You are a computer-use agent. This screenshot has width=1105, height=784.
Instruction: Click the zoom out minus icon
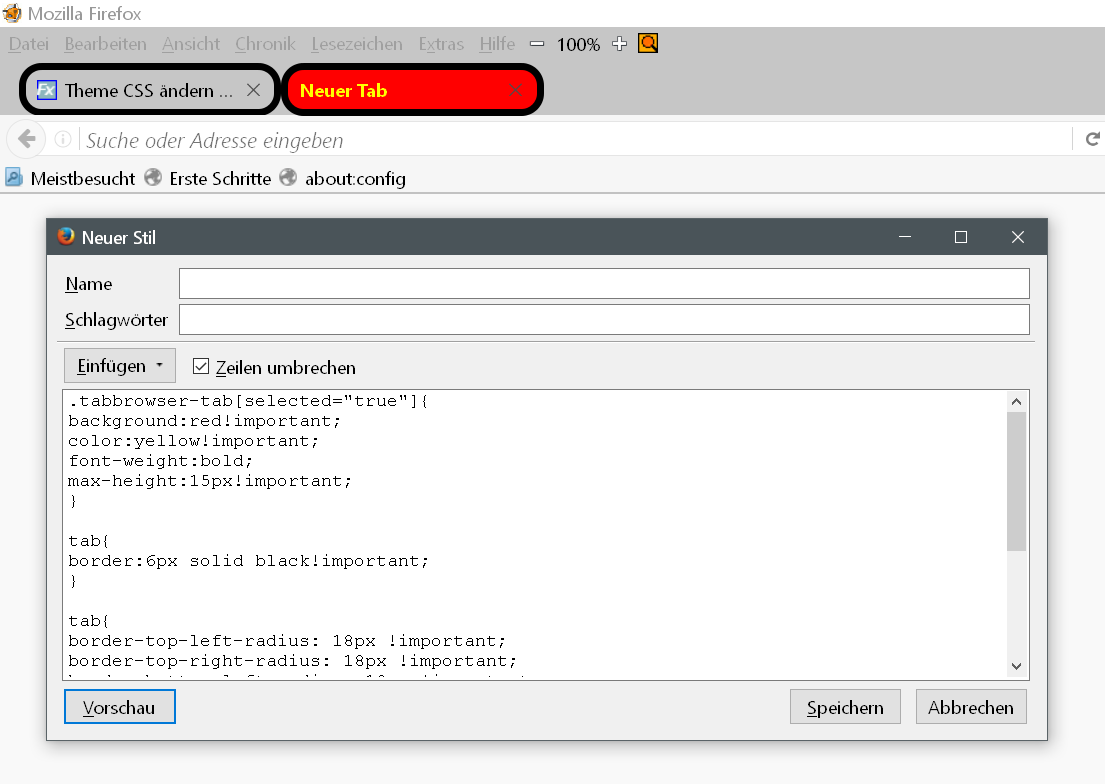click(x=537, y=44)
